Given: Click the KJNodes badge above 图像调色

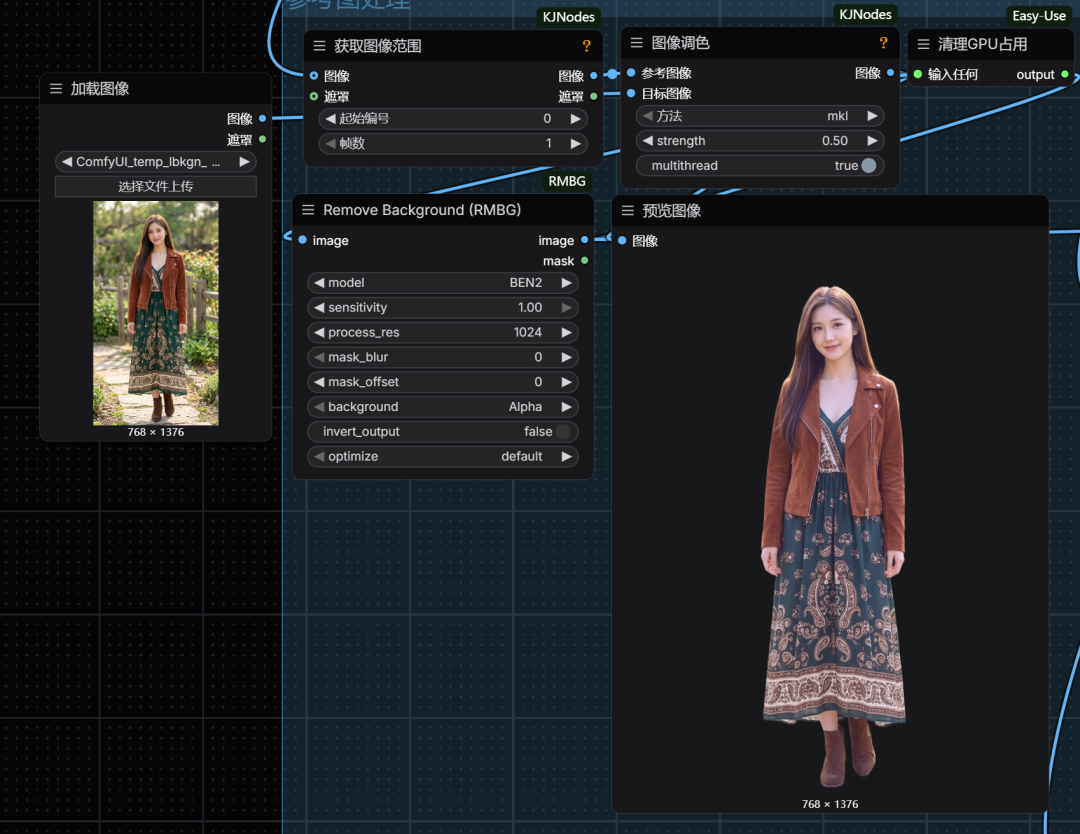Looking at the screenshot, I should tap(864, 15).
